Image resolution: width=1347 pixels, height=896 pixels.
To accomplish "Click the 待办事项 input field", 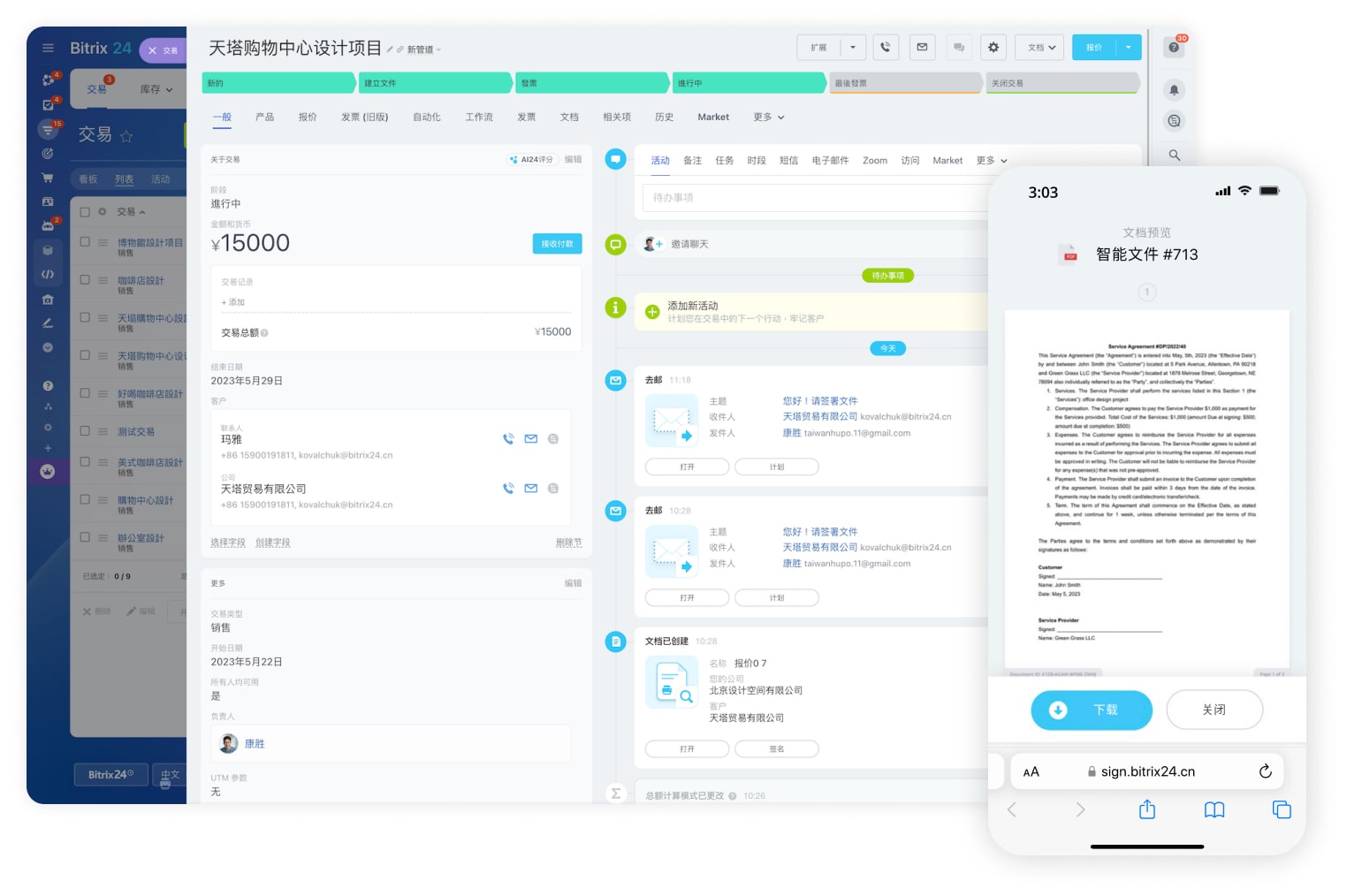I will [813, 198].
